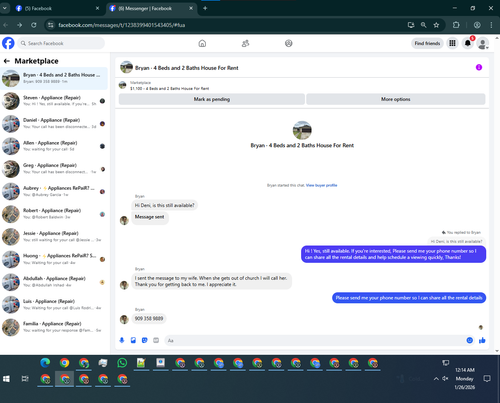
Task: Open Robert Appliance (Repair) conversation
Action: pos(54,214)
